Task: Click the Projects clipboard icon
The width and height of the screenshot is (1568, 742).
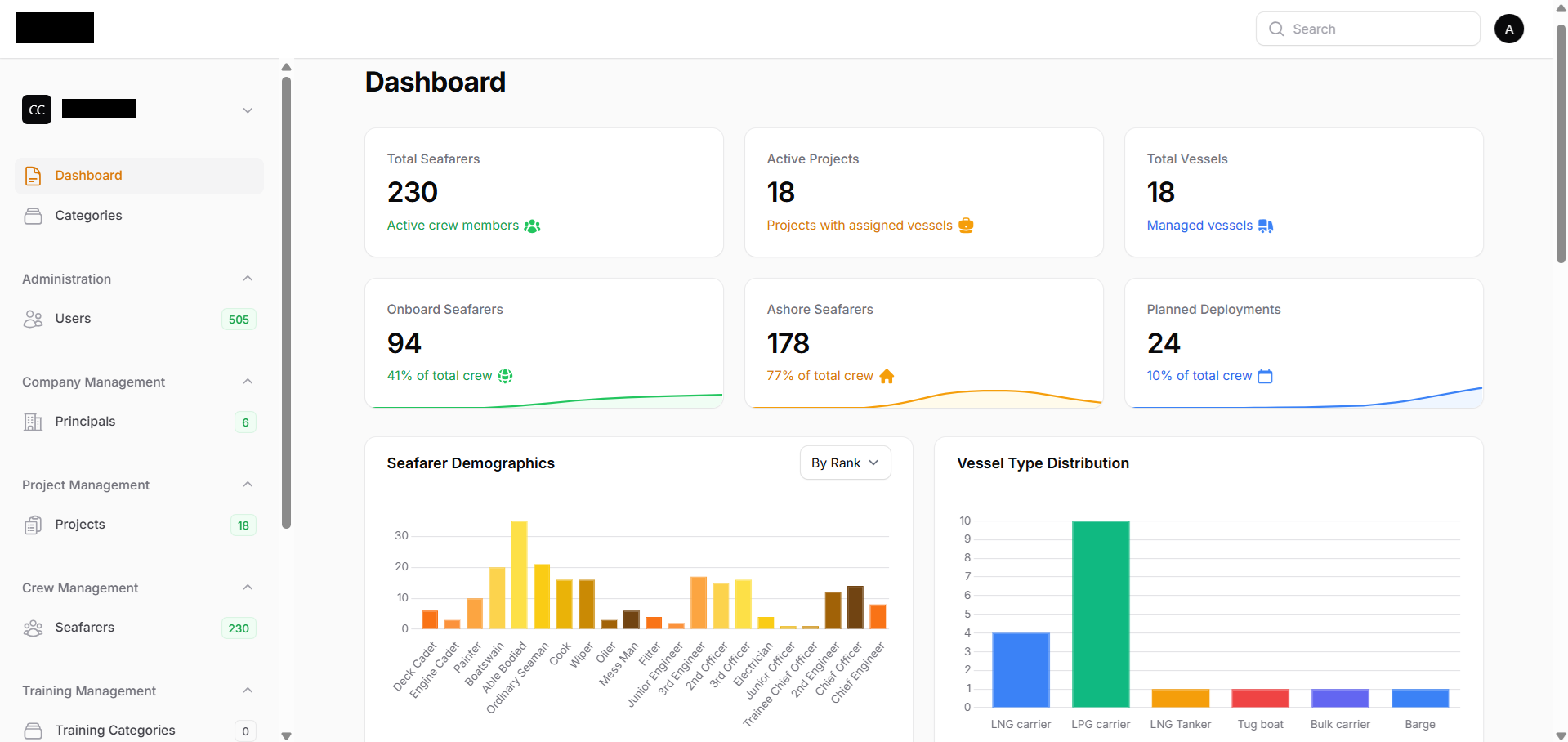Action: click(x=33, y=525)
